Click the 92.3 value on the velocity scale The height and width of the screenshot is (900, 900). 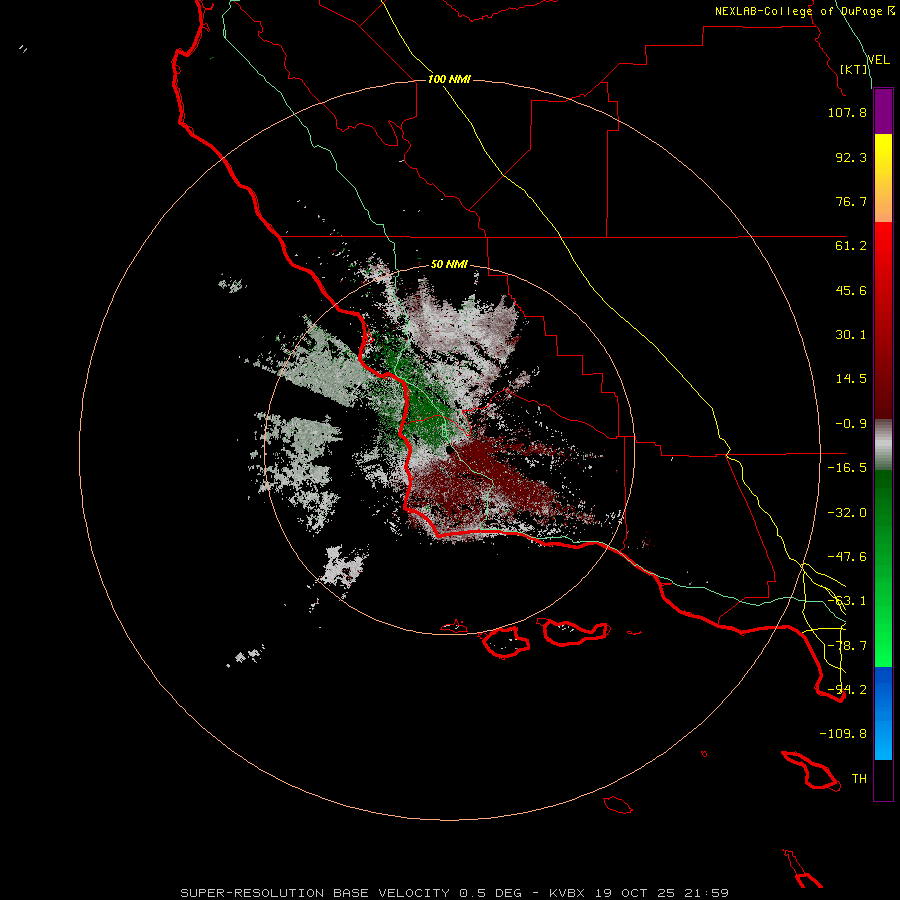851,157
